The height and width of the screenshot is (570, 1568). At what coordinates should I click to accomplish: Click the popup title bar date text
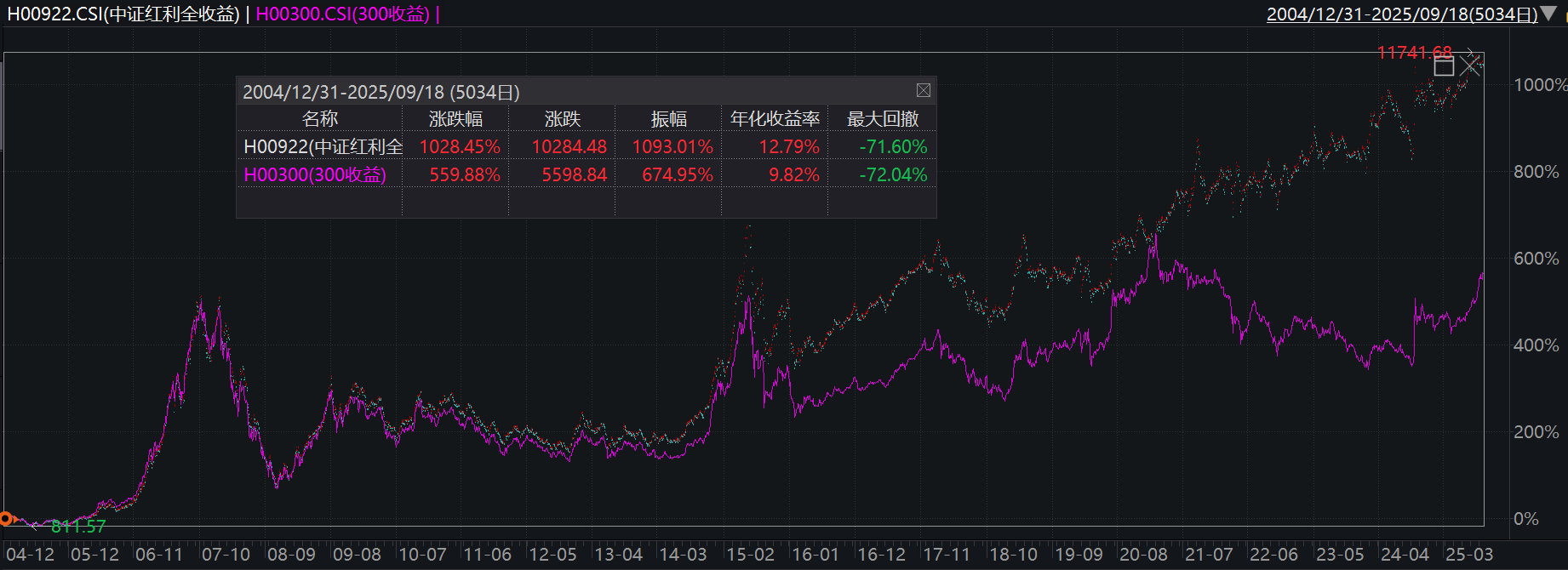click(381, 92)
